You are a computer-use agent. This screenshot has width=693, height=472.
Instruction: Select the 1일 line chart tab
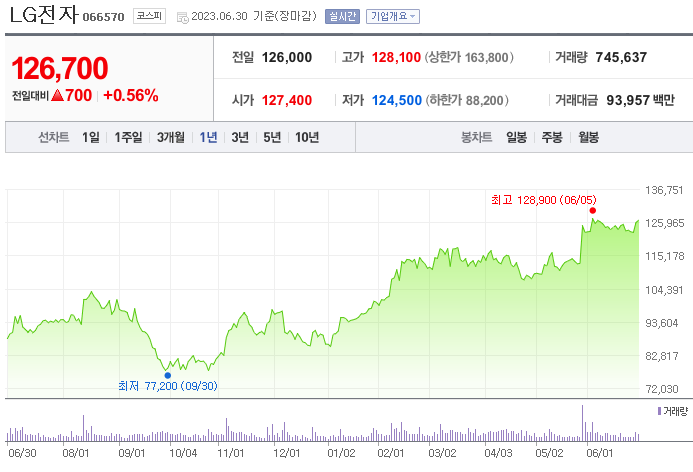point(91,137)
